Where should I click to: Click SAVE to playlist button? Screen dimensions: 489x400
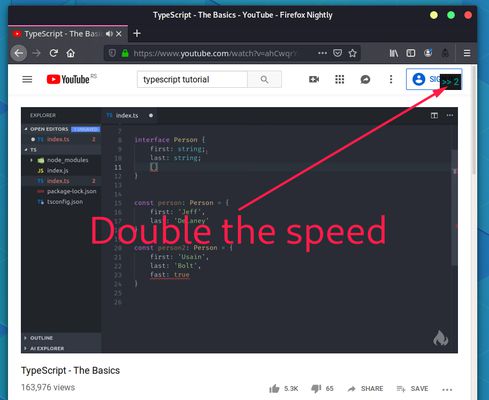pyautogui.click(x=412, y=389)
